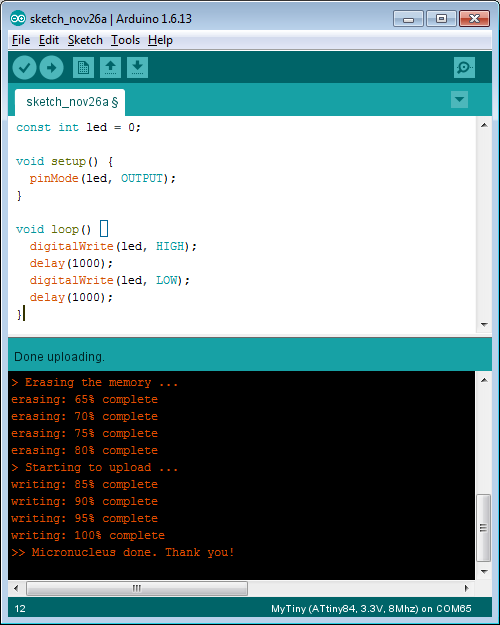
Task: Click the 'pinMode(led, OUTPUT);' line
Action: [102, 178]
